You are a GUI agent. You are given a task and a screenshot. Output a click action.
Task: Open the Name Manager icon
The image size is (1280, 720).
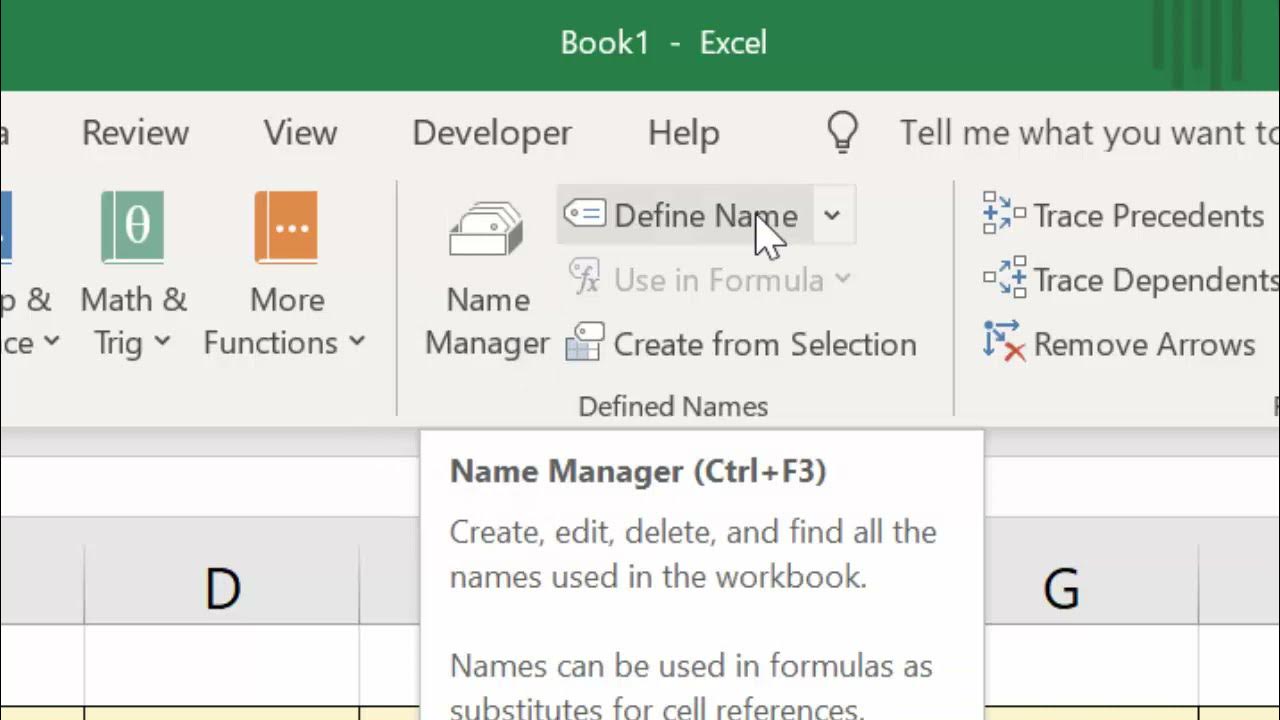486,229
